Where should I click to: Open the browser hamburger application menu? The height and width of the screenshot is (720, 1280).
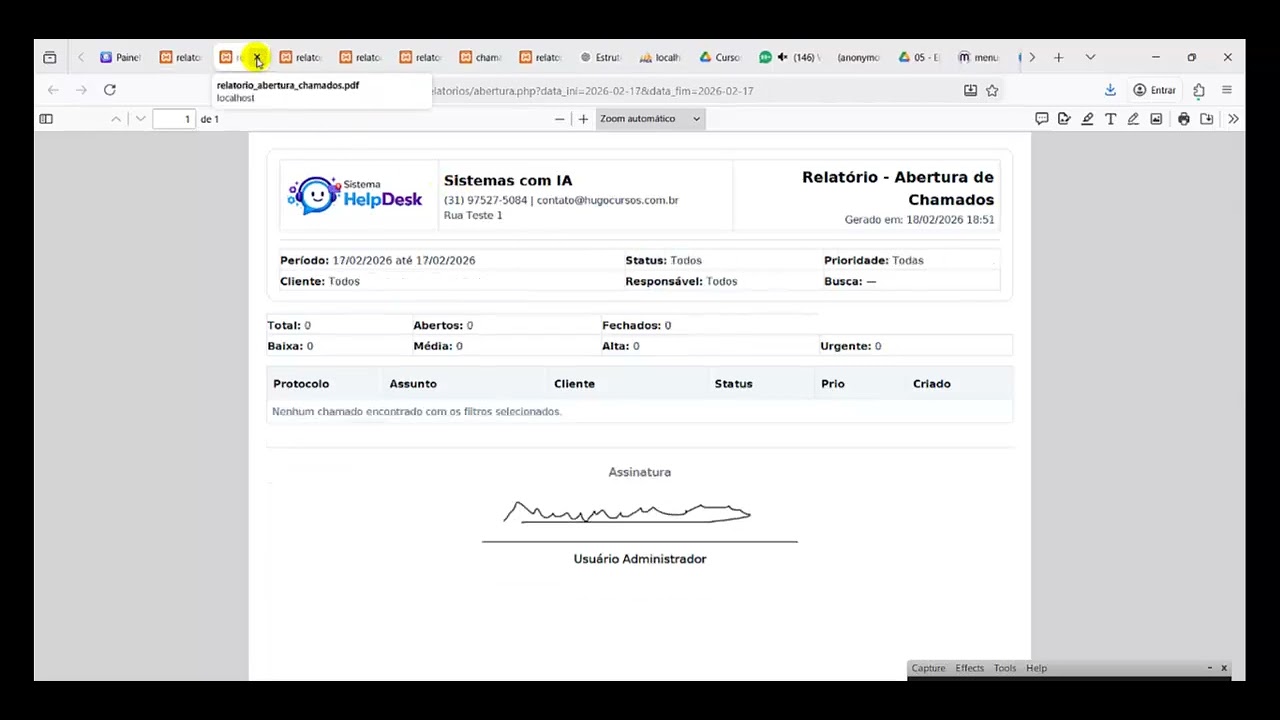pos(1227,90)
